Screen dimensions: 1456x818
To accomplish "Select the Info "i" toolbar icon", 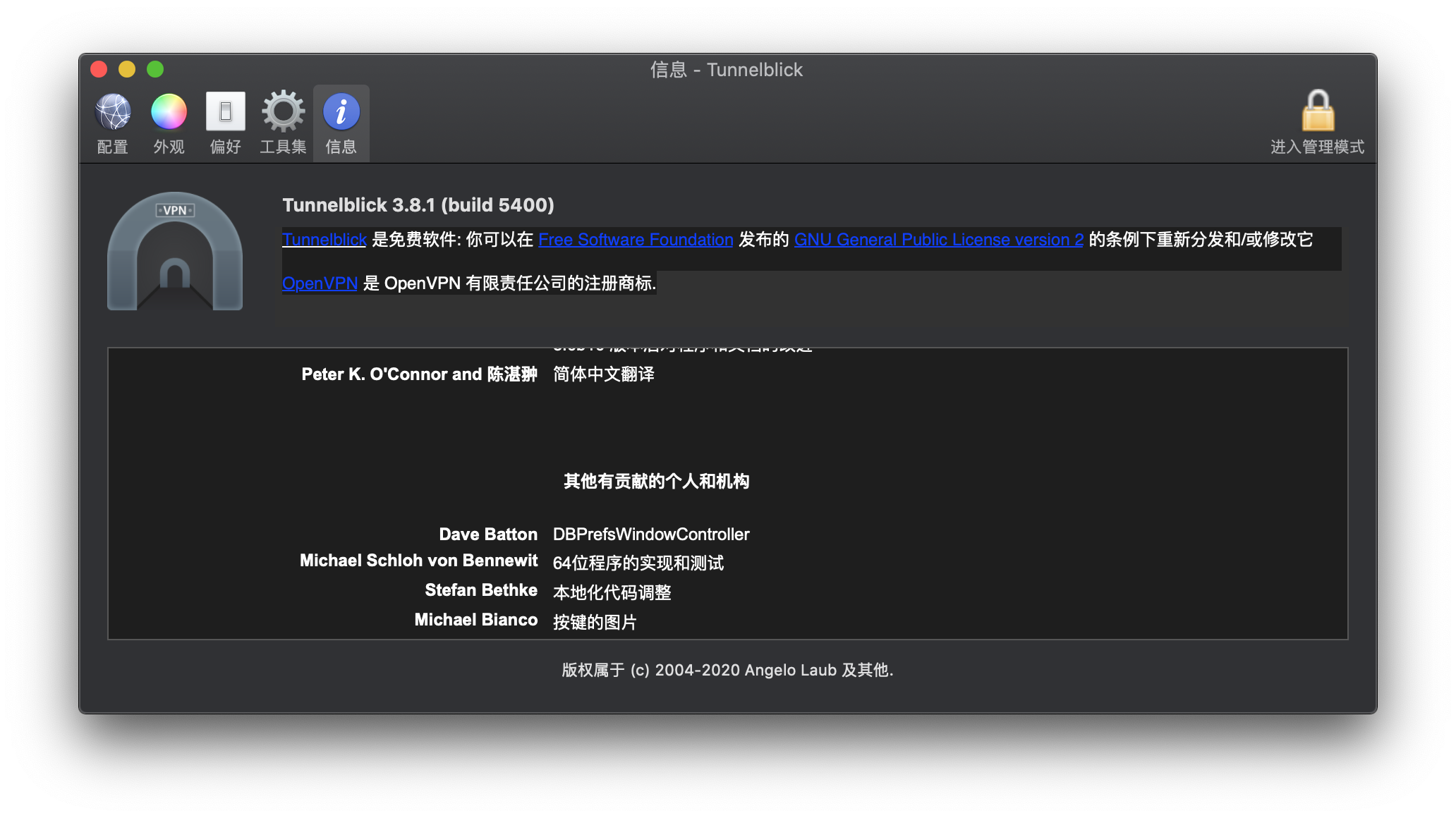I will click(x=341, y=111).
